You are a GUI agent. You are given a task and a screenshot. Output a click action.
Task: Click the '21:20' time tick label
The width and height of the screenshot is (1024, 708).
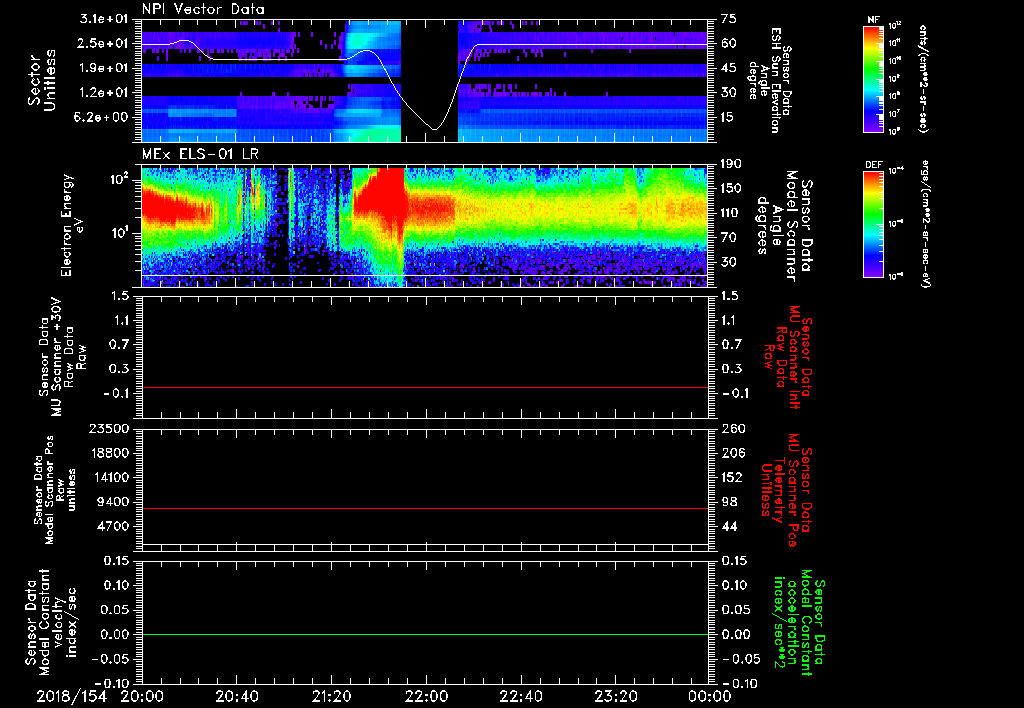point(332,696)
